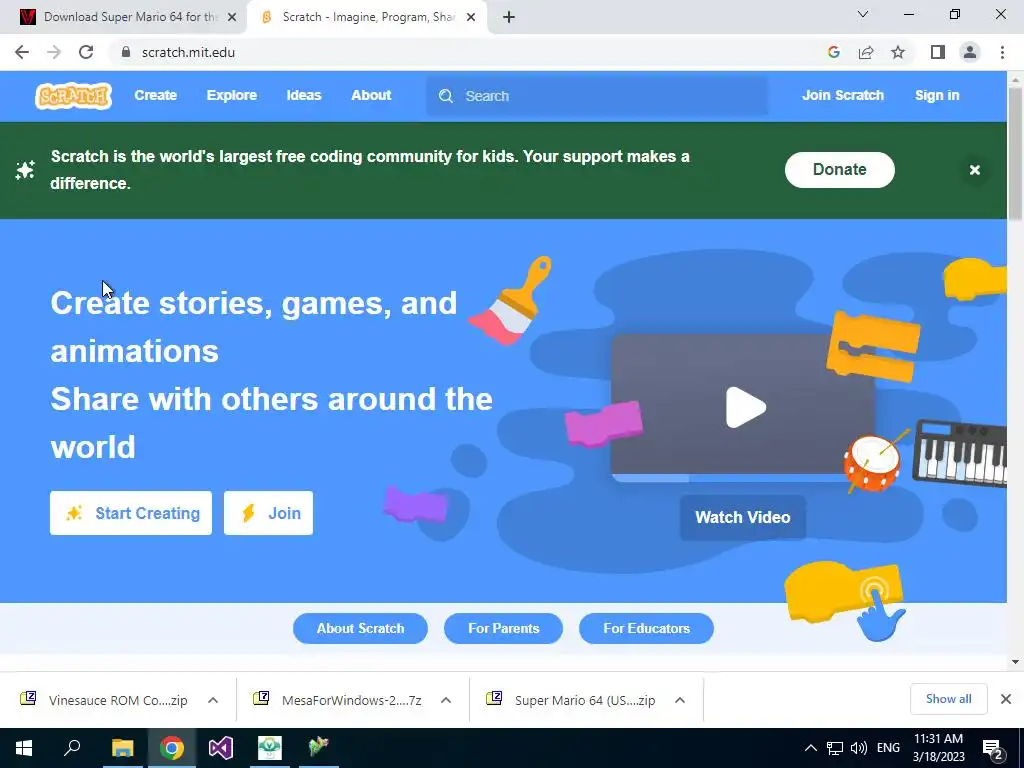Go forward in browser history
This screenshot has height=768, width=1024.
pos(54,52)
